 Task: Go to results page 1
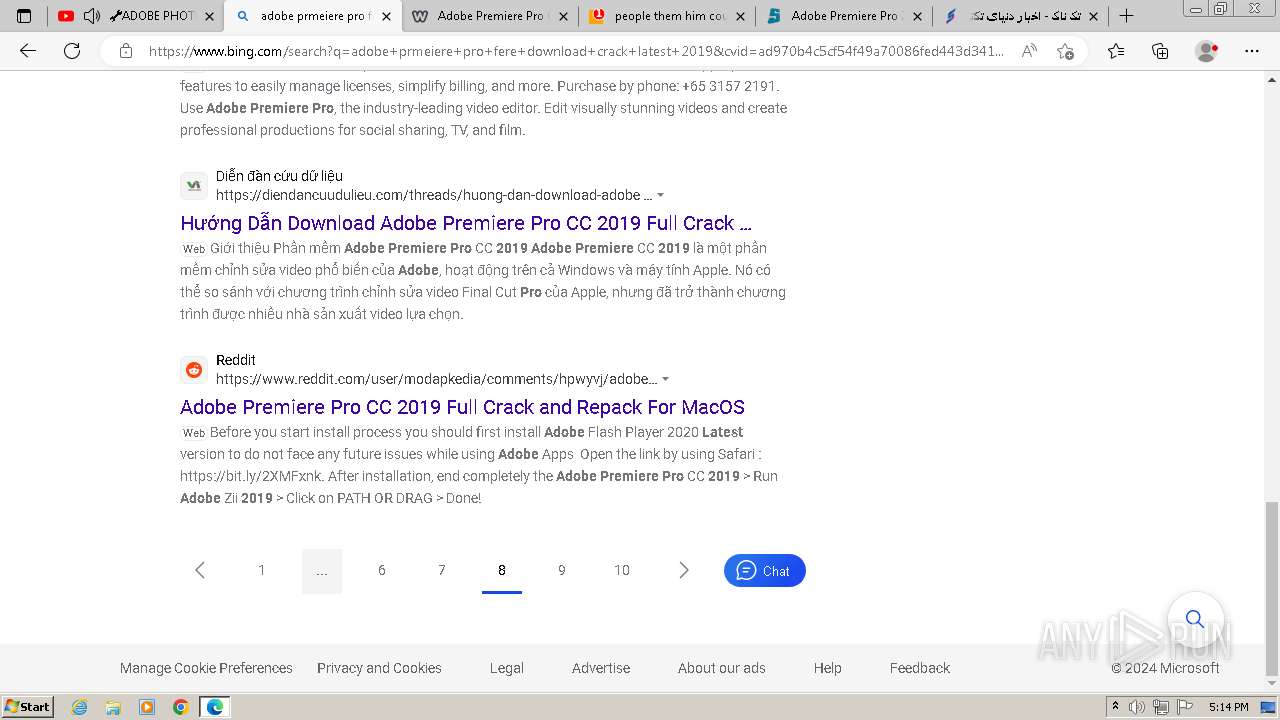tap(262, 570)
